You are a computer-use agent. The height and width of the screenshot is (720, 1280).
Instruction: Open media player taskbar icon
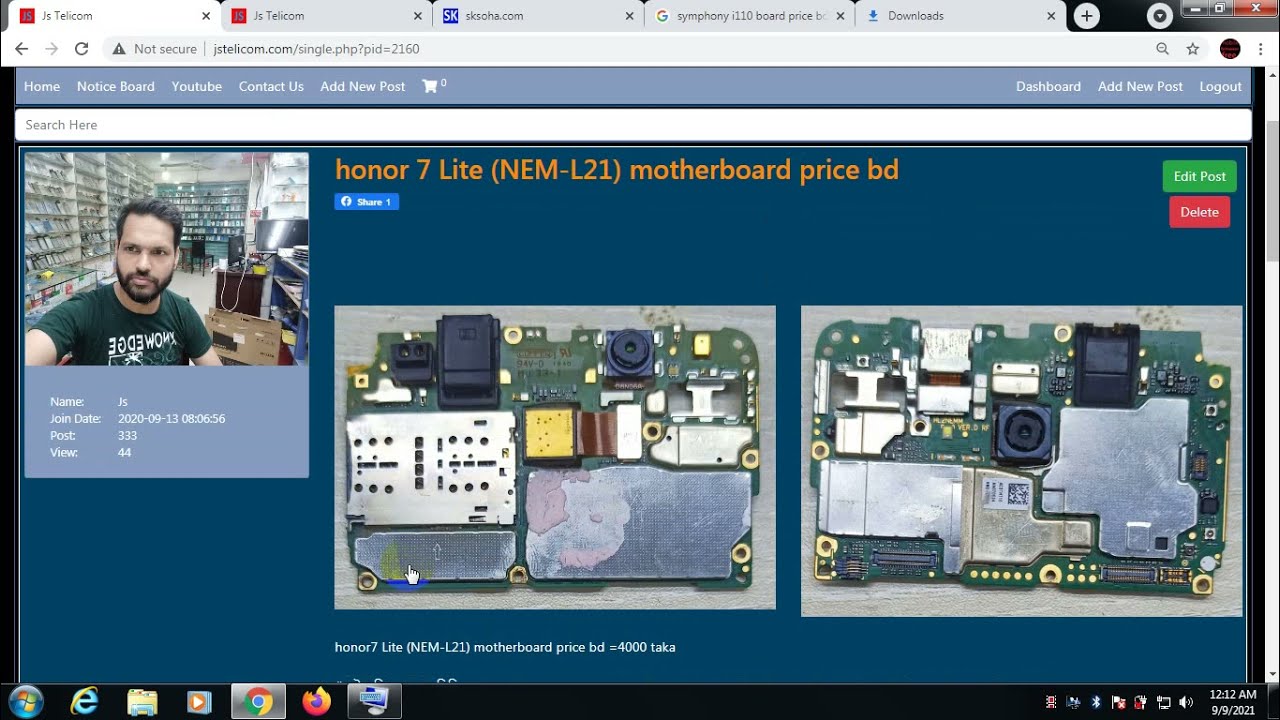[199, 702]
